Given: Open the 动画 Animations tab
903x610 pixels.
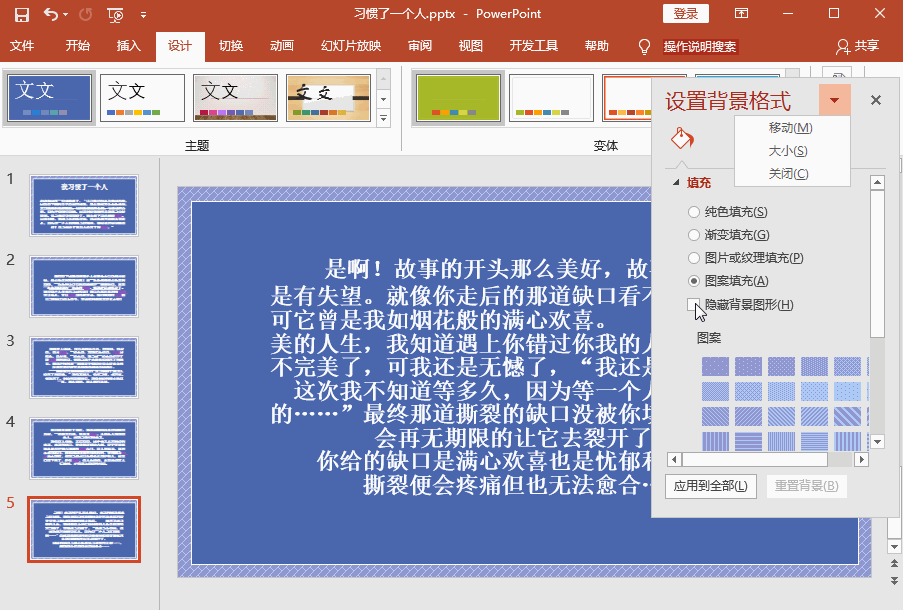Looking at the screenshot, I should tap(282, 46).
